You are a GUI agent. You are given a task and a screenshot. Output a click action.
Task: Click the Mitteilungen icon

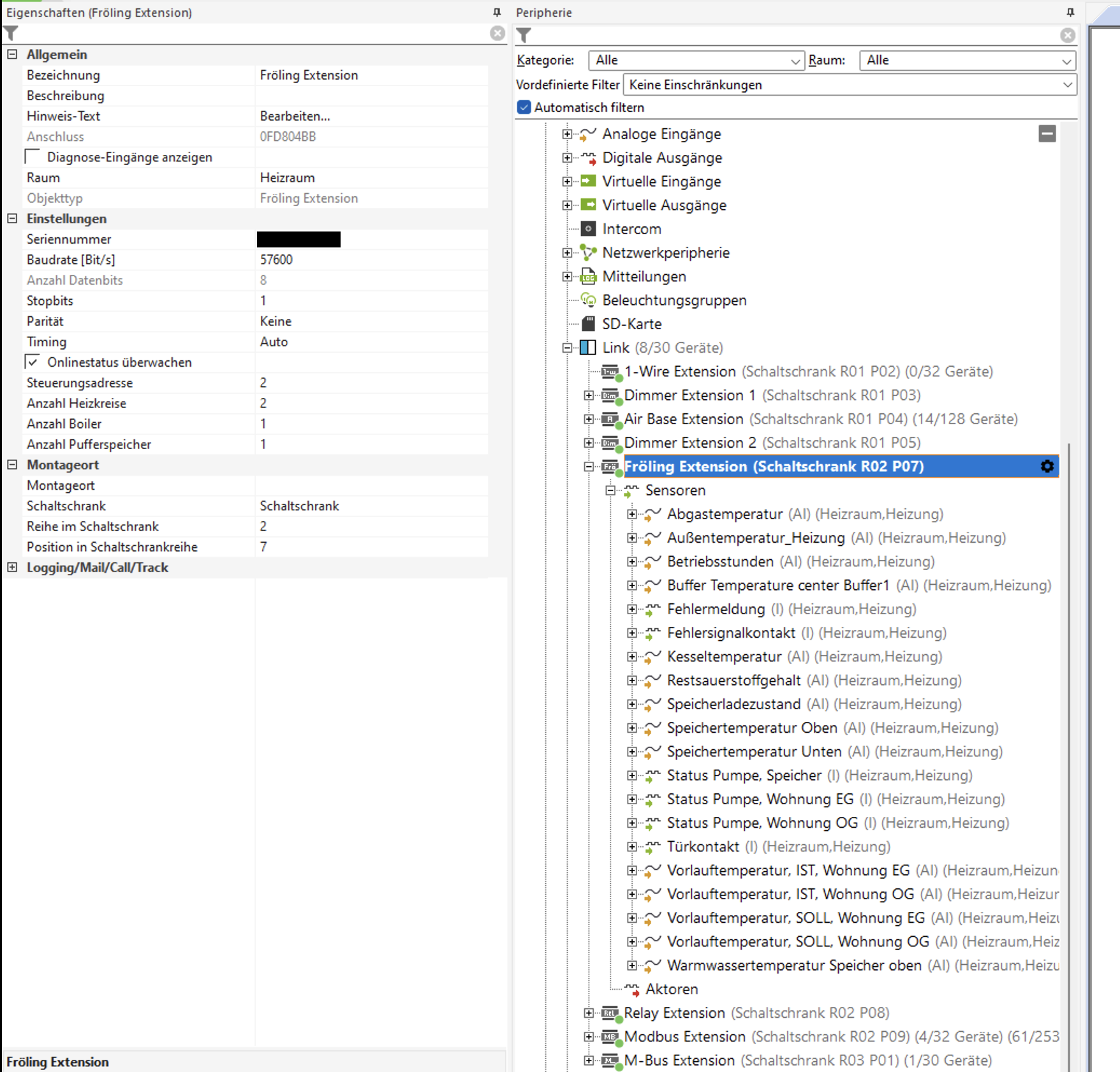587,277
